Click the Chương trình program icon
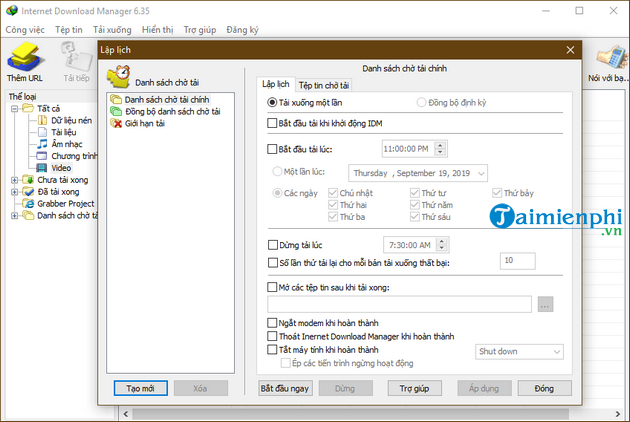630x422 pixels. click(x=42, y=156)
